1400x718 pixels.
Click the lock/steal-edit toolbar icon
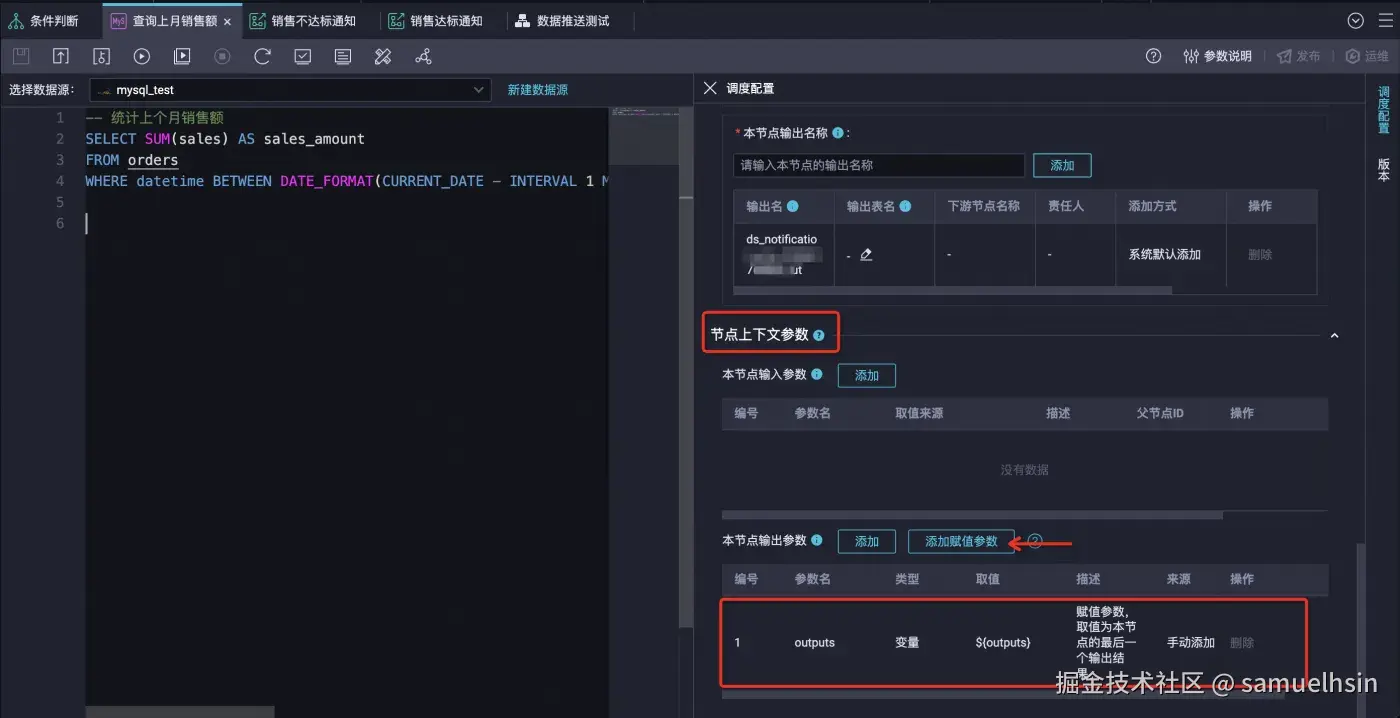tap(101, 57)
